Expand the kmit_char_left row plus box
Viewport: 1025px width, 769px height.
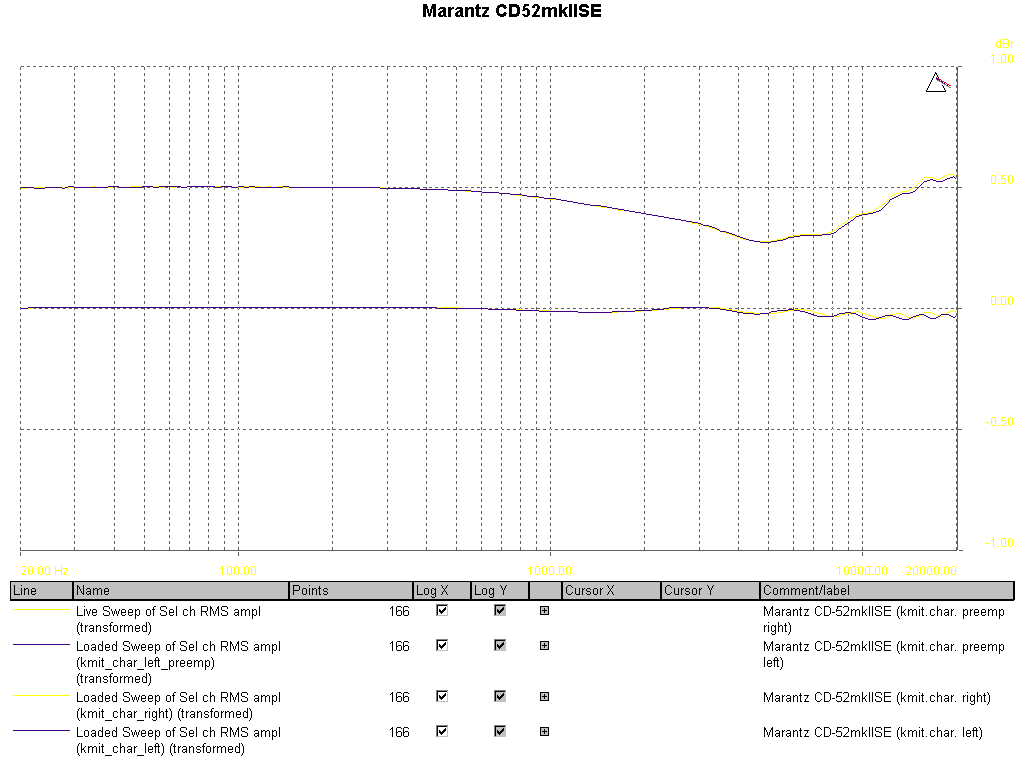tap(544, 731)
